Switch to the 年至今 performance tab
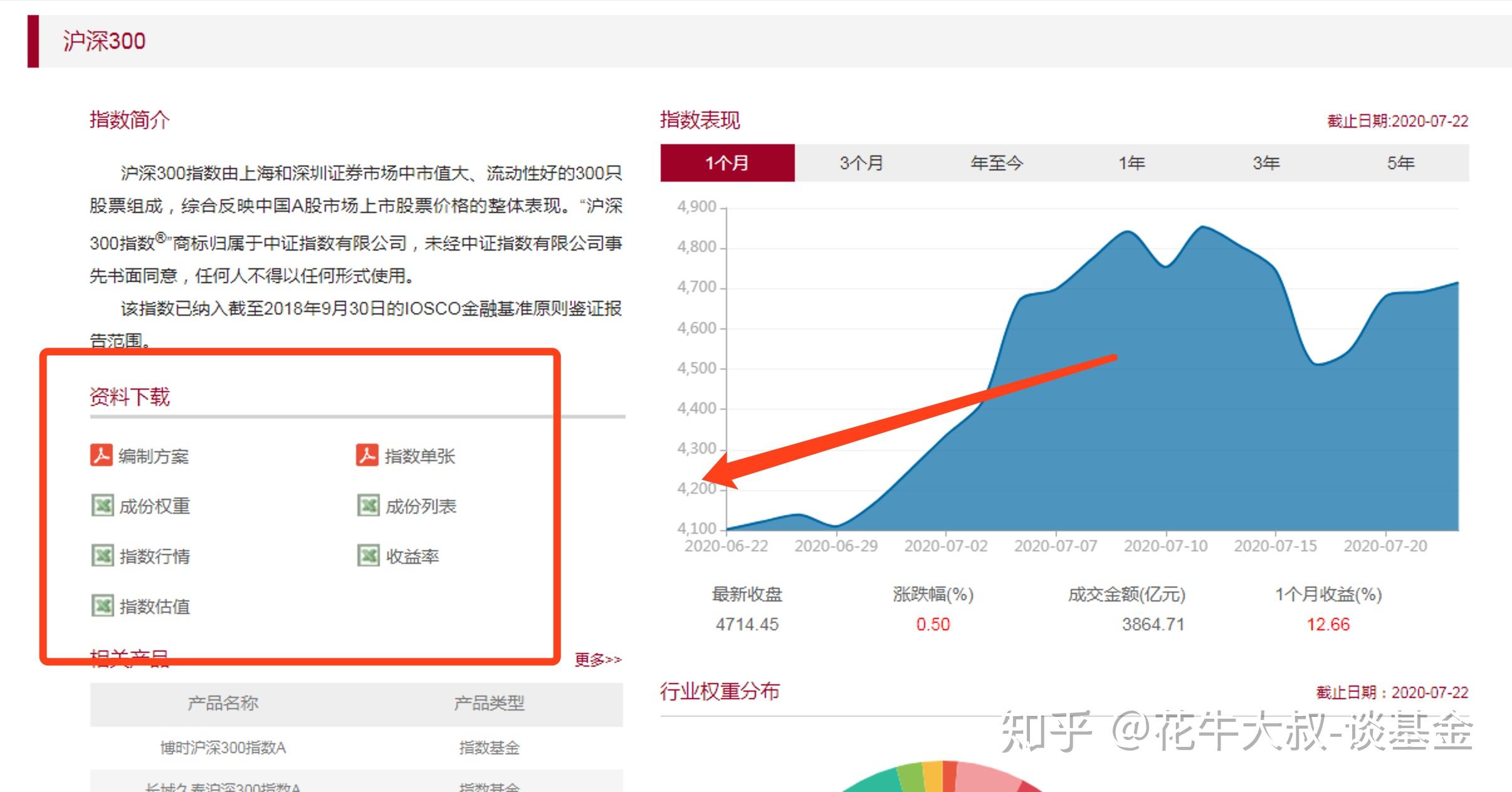This screenshot has height=792, width=1512. [997, 163]
